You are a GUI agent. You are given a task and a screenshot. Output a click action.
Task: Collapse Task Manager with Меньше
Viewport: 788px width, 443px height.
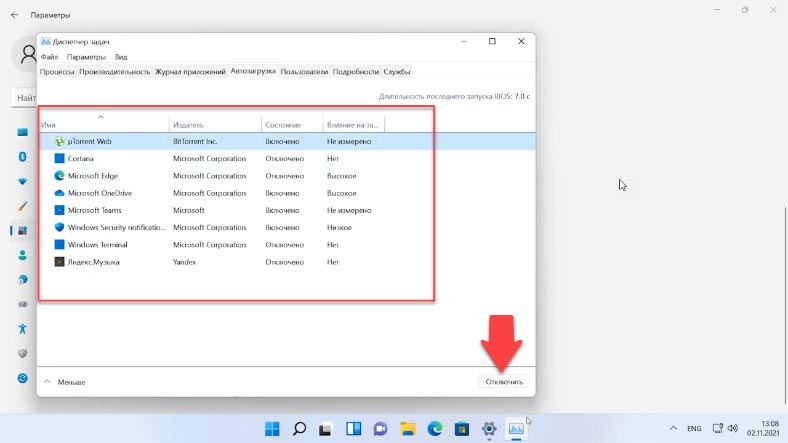pos(65,382)
